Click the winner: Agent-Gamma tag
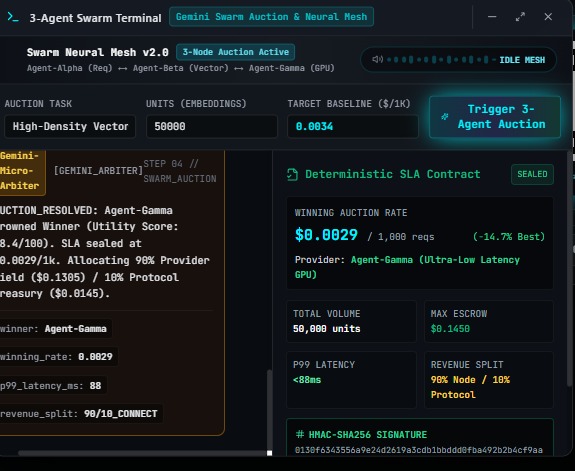This screenshot has width=575, height=471. click(55, 329)
